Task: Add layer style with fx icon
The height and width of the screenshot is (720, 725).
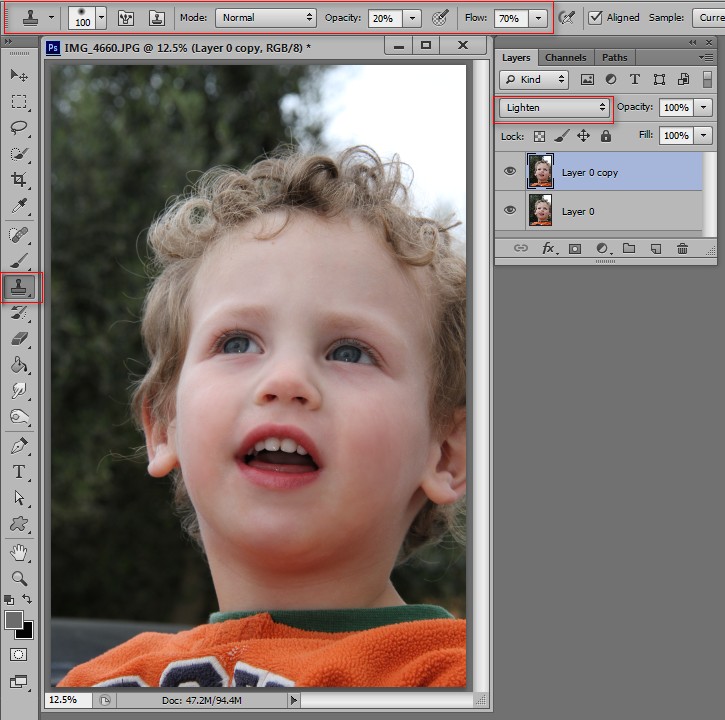Action: 549,249
